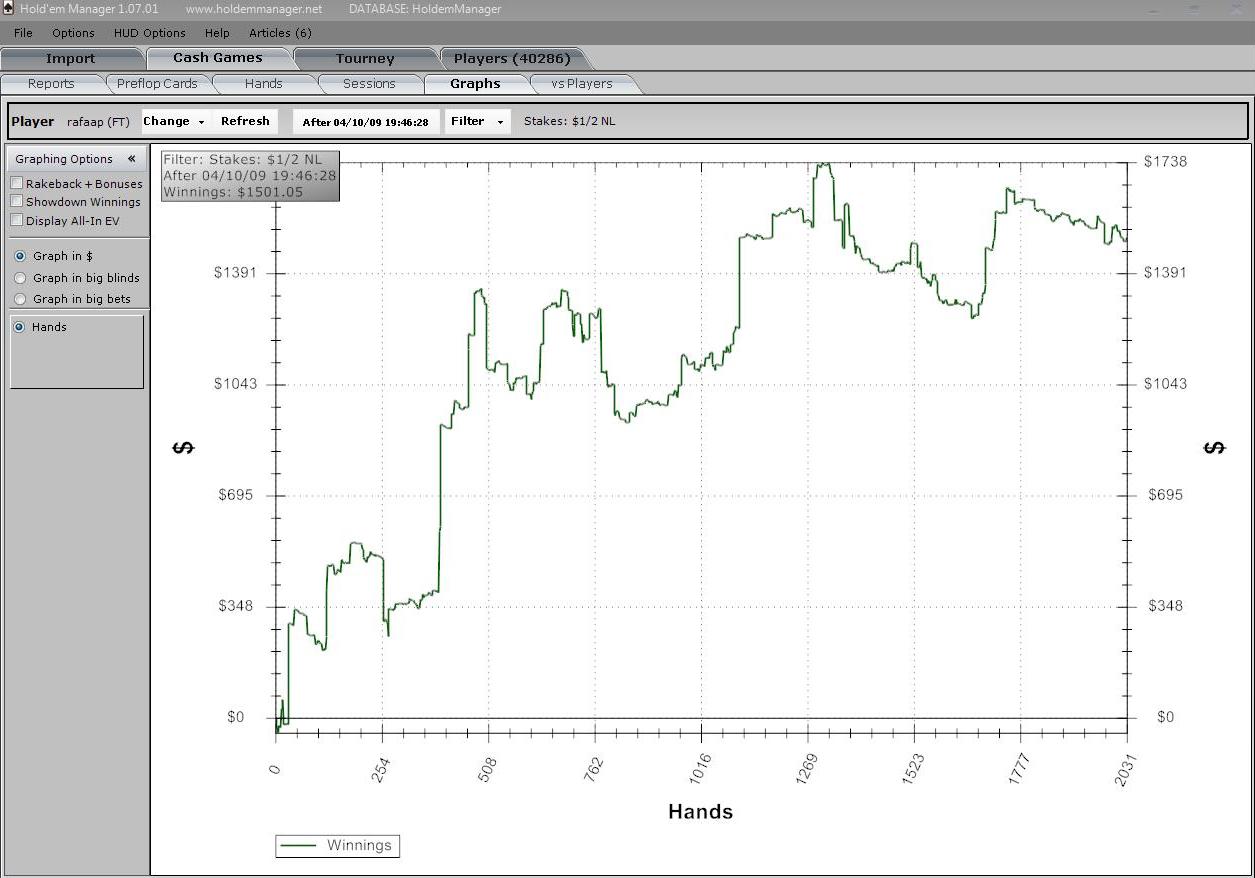The height and width of the screenshot is (878, 1255).
Task: Open the Hands sub-tab
Action: point(263,83)
